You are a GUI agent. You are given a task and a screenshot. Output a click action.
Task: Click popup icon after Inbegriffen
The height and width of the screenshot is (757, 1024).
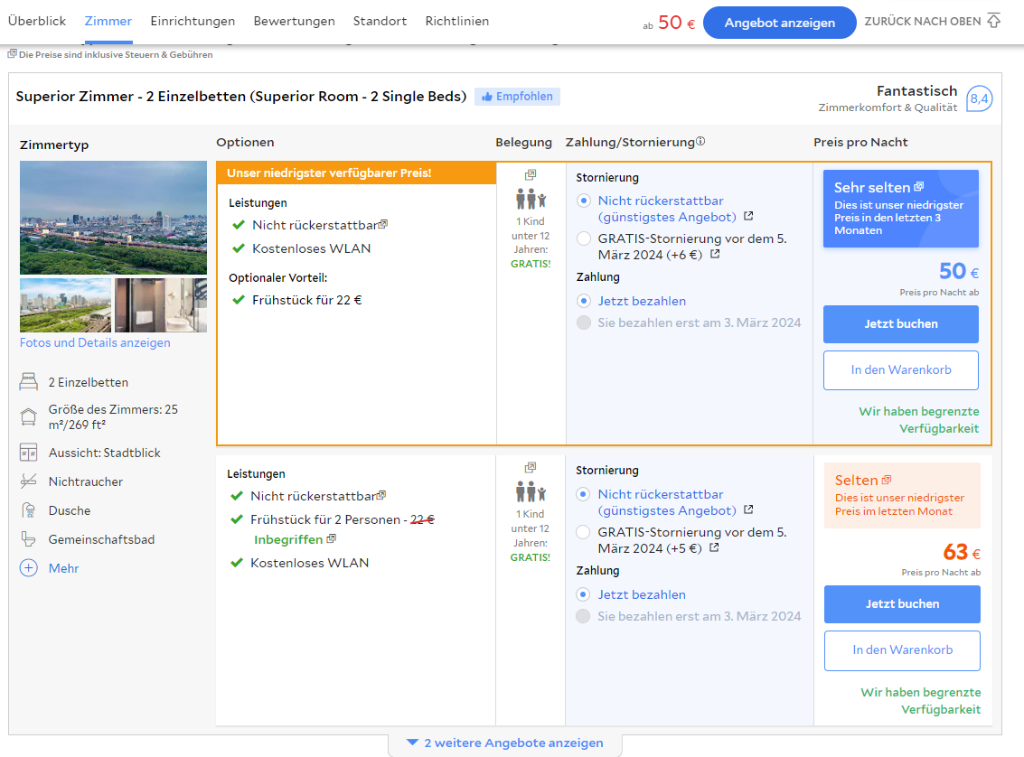coord(331,539)
